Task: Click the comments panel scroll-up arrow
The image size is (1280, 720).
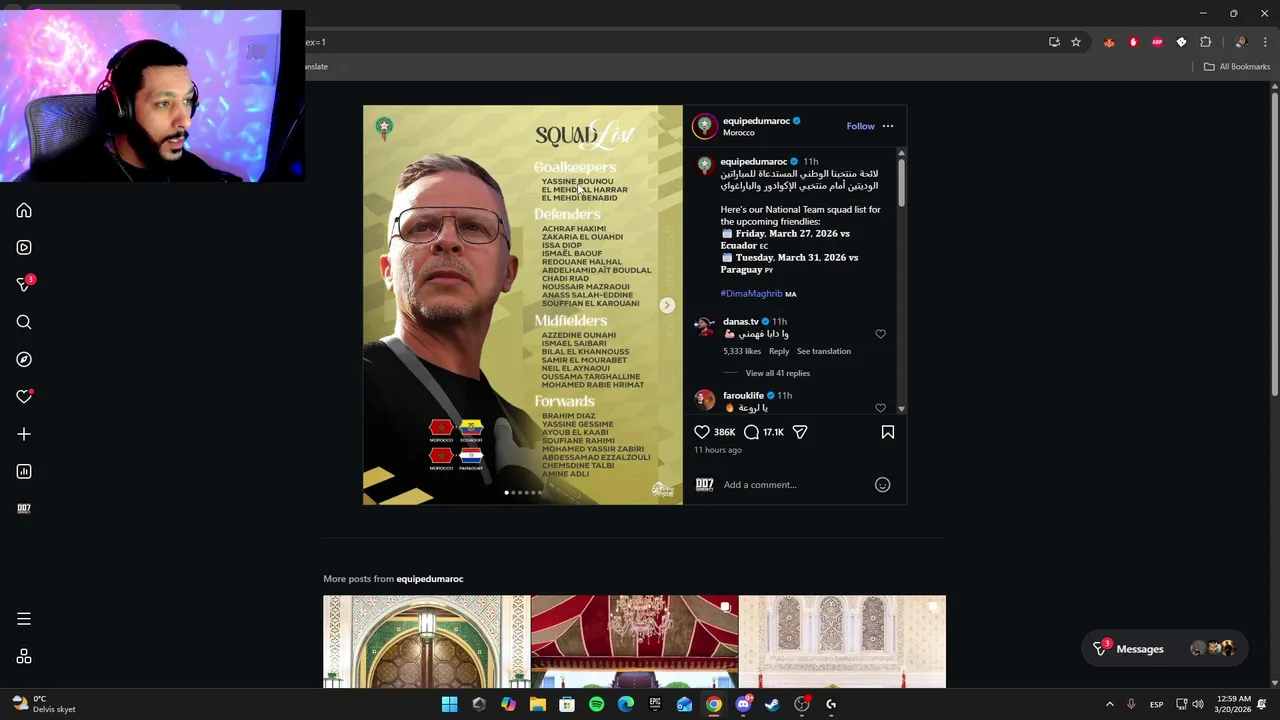Action: coord(901,153)
